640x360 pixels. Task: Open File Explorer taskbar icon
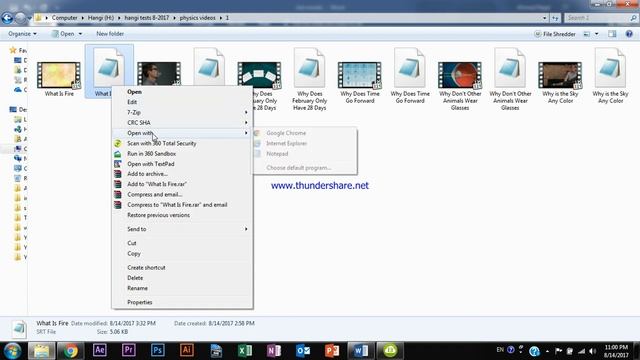(x=41, y=350)
